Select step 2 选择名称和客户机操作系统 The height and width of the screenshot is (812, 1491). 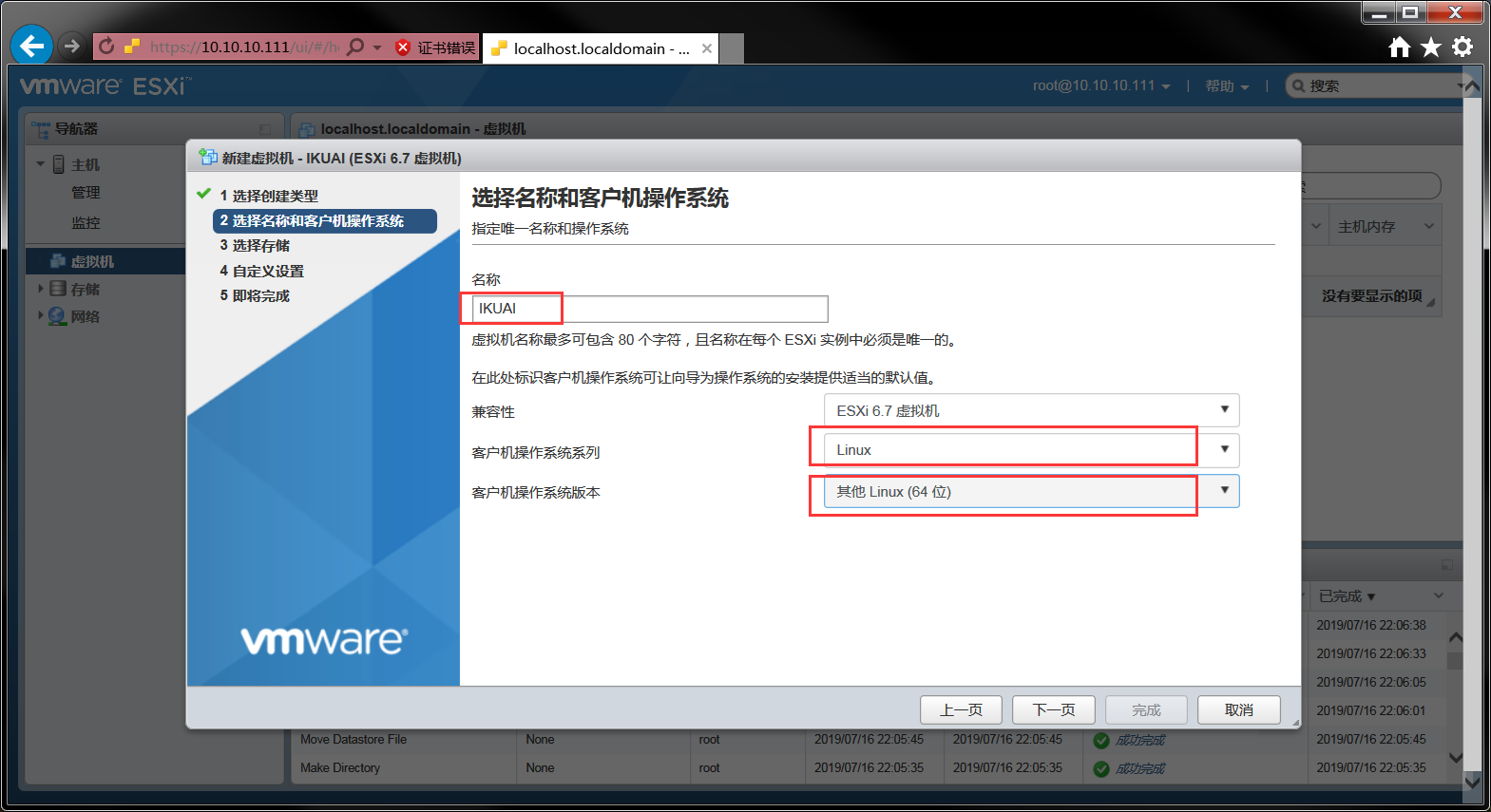click(x=325, y=221)
